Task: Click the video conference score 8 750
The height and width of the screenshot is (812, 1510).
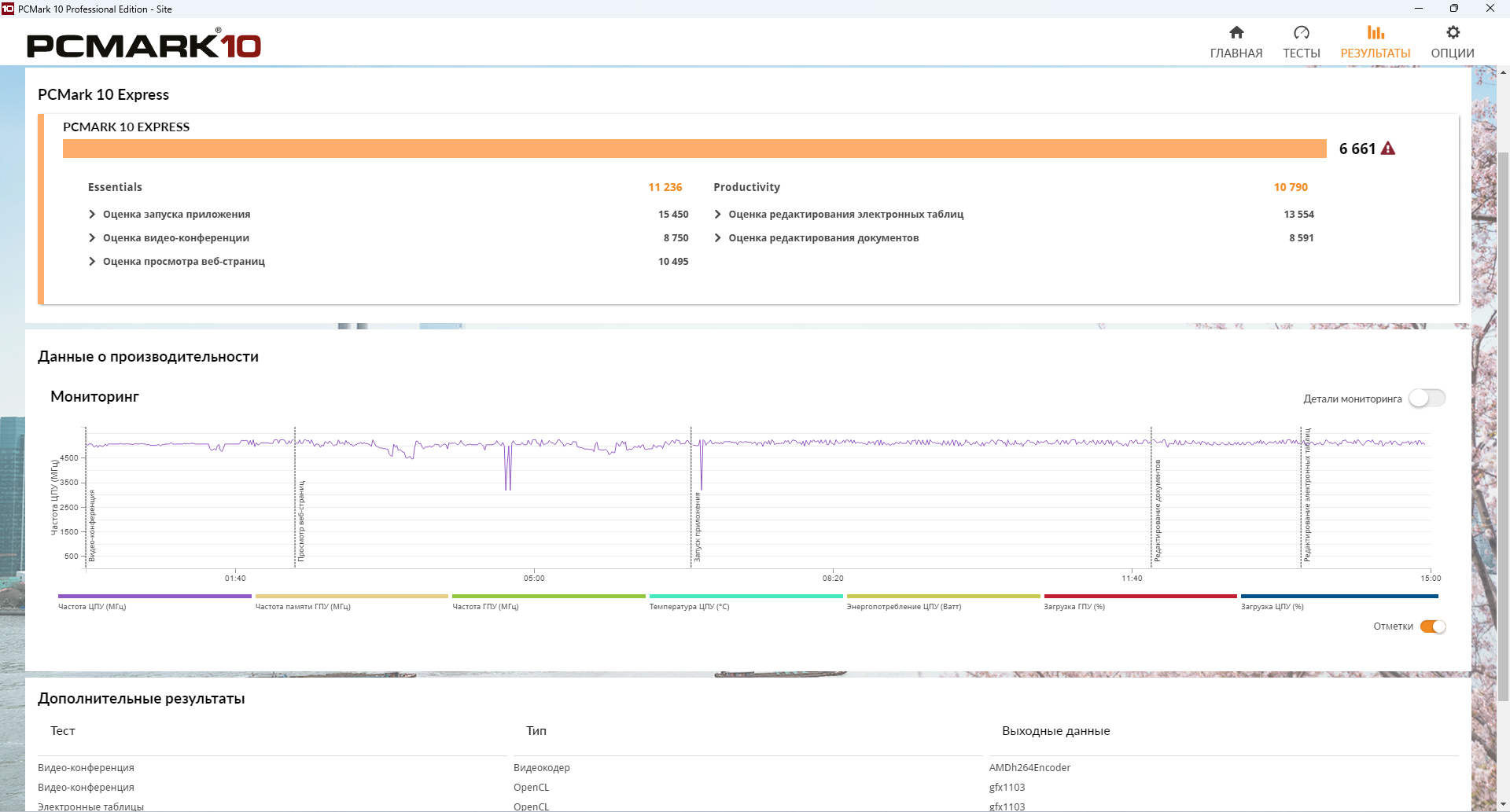Action: pos(676,238)
